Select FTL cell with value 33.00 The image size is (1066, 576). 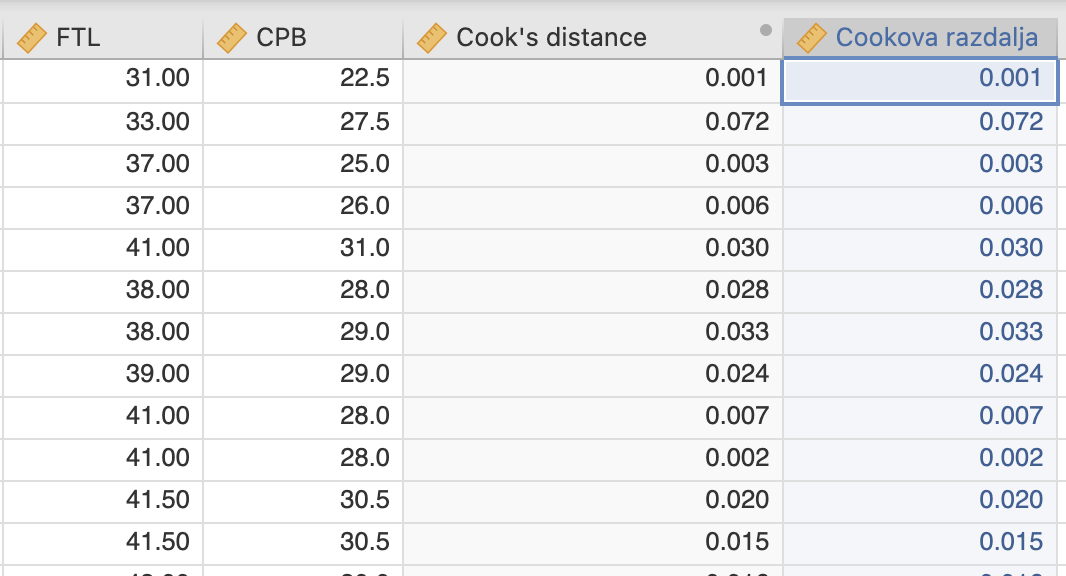tap(103, 124)
